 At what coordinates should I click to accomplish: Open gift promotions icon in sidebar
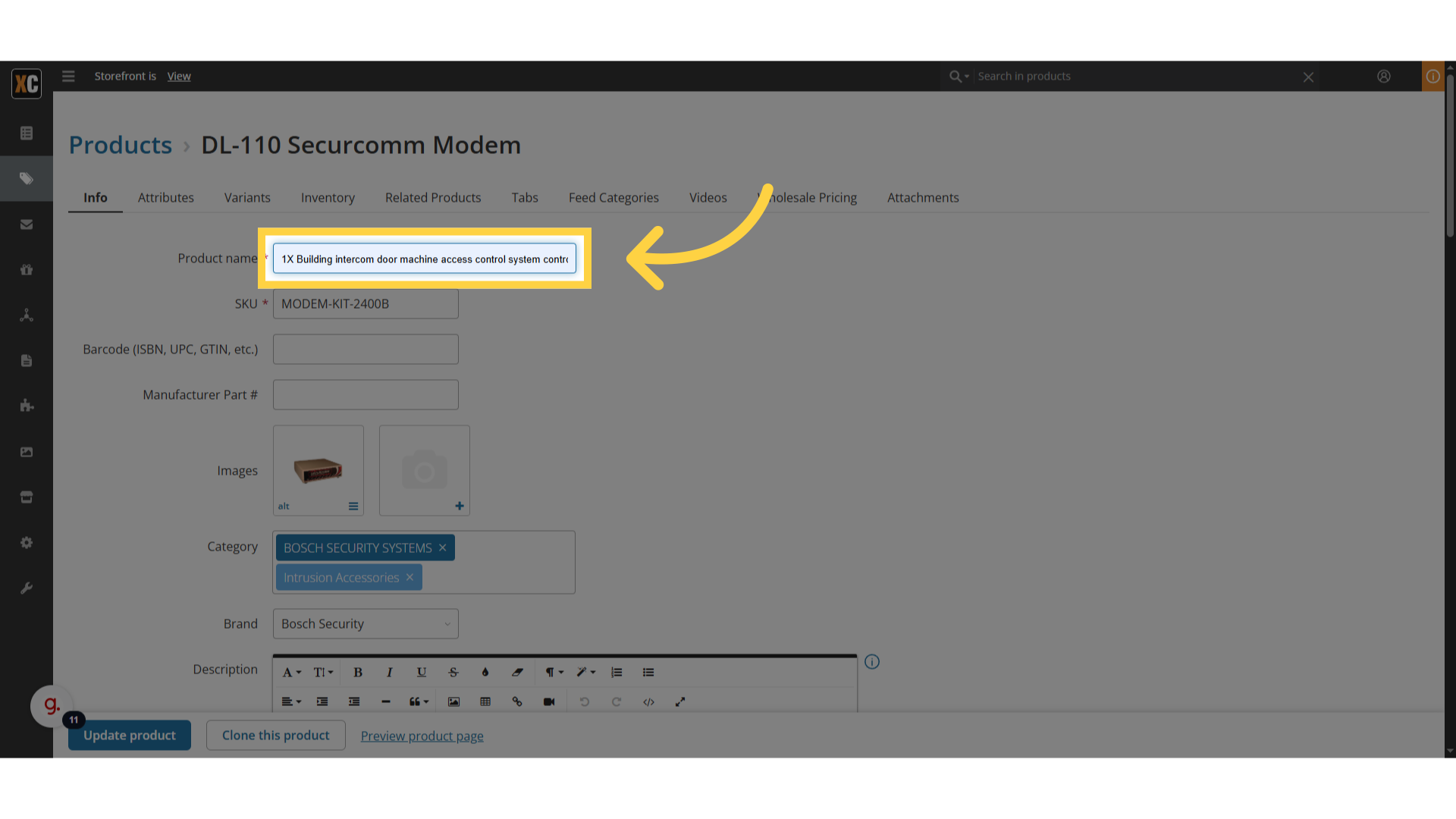[x=27, y=270]
